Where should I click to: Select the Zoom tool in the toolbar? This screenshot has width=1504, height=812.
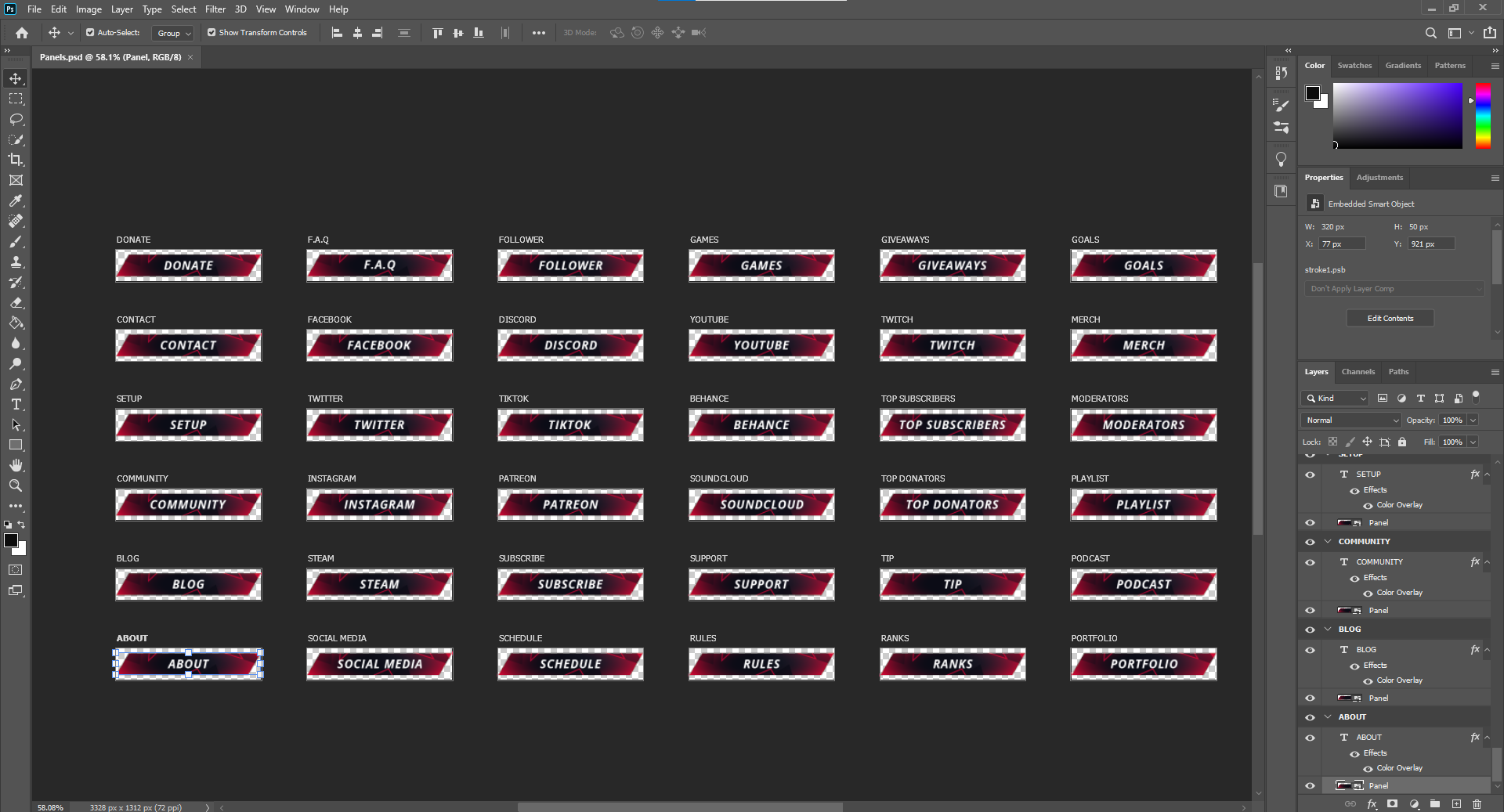pos(16,485)
